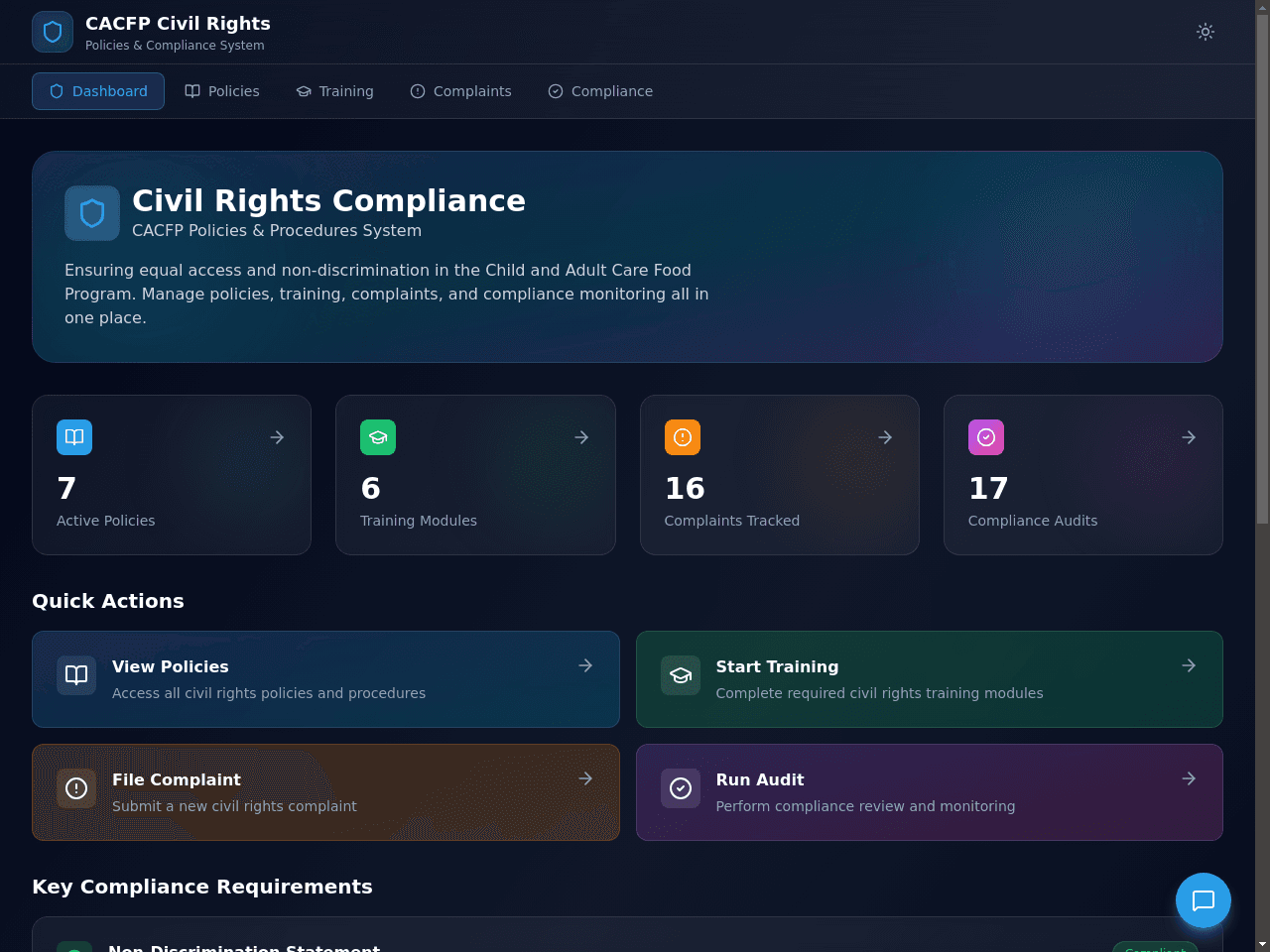Click the blue book icon on Active Policies
The height and width of the screenshot is (952, 1270).
point(74,437)
